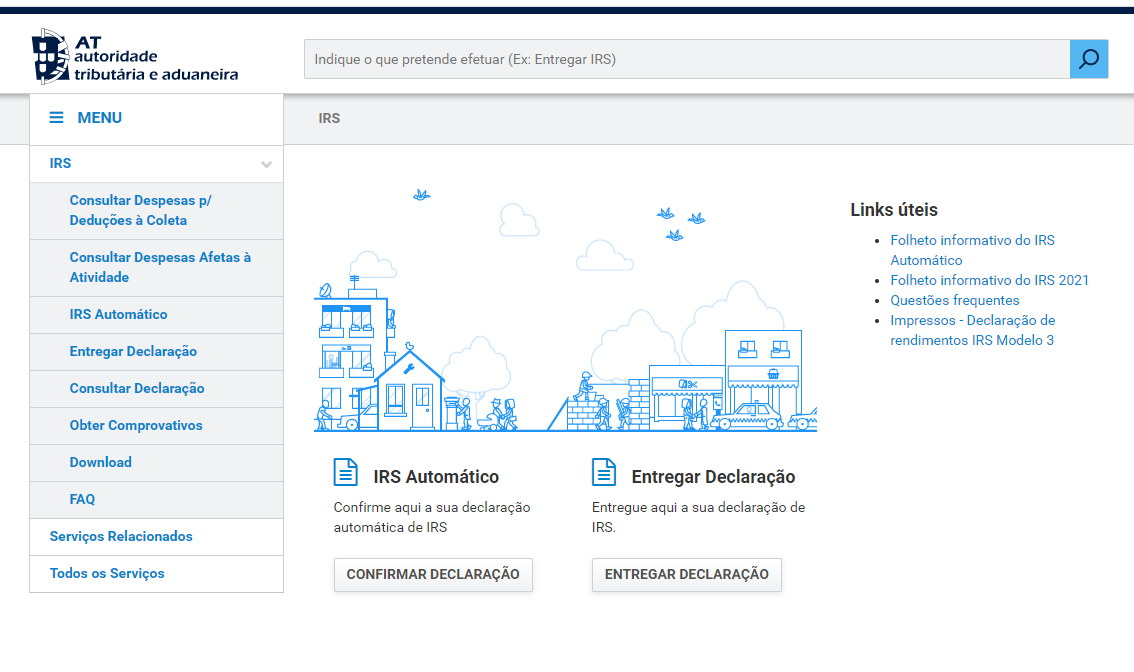Click the AT autoridade tributária logo
This screenshot has width=1134, height=672.
pyautogui.click(x=135, y=58)
